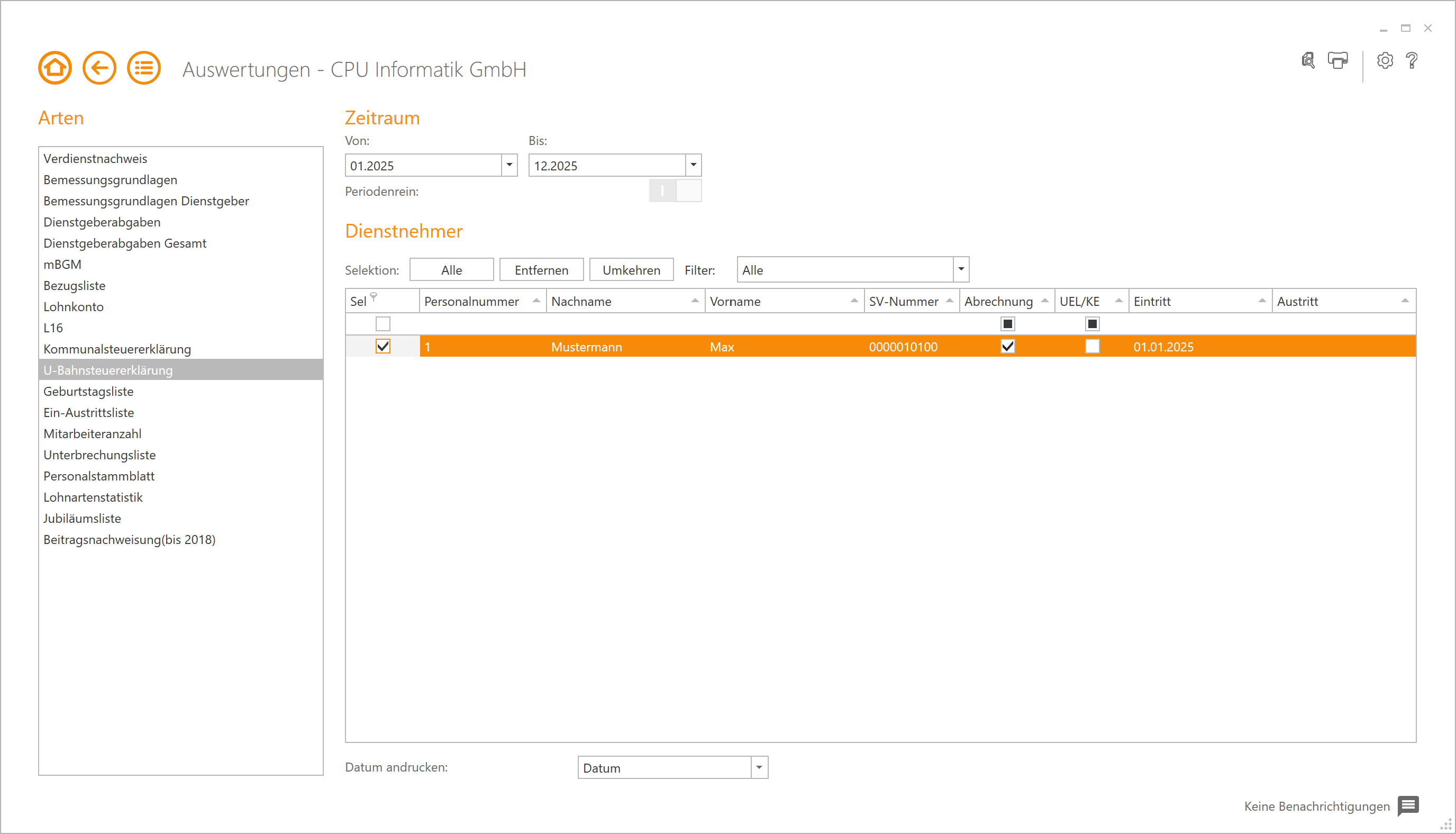Uncheck Sel checkbox for Mustermann row
Viewport: 1456px width, 834px height.
click(383, 347)
